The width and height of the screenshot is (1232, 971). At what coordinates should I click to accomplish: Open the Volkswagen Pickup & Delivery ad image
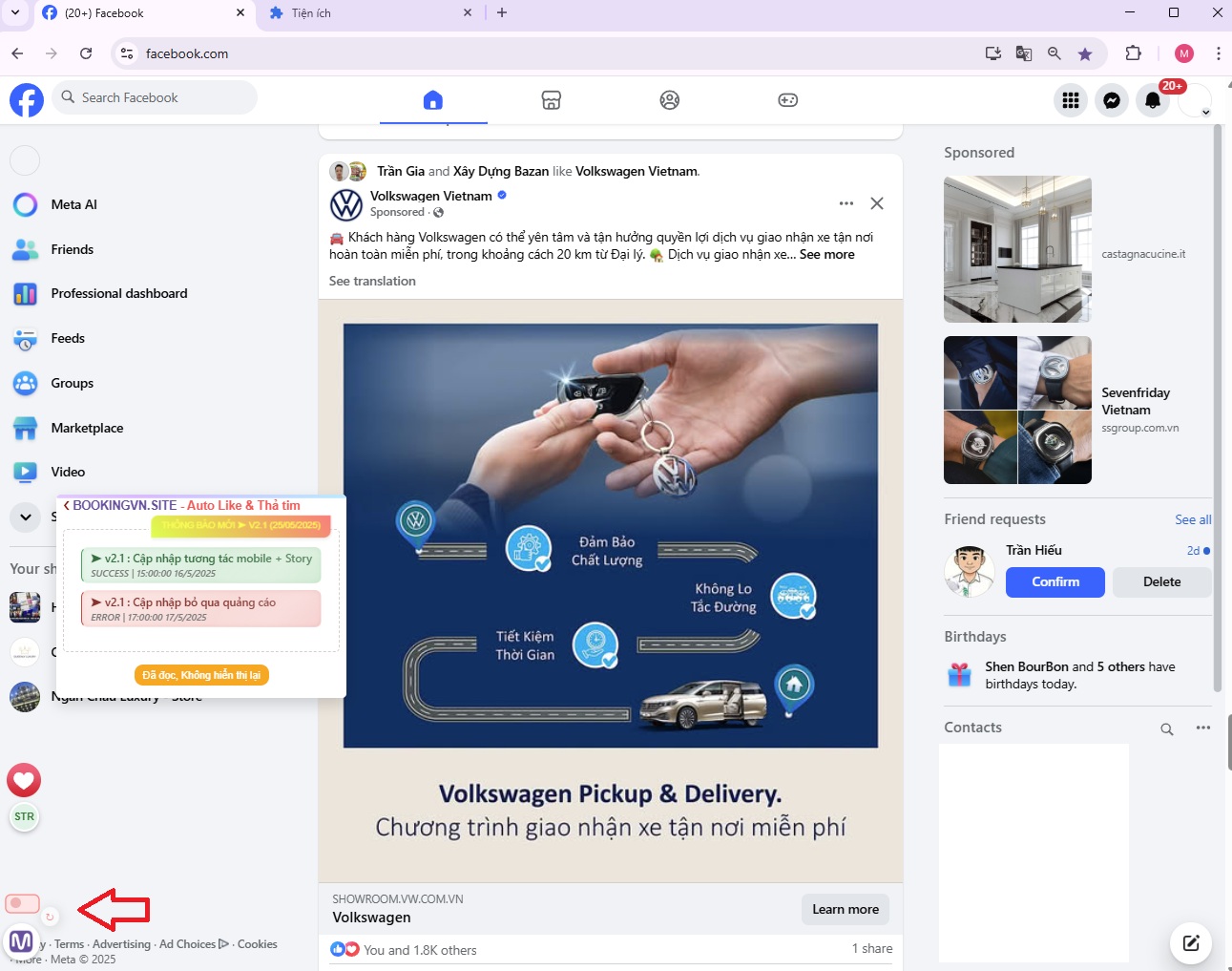click(611, 590)
